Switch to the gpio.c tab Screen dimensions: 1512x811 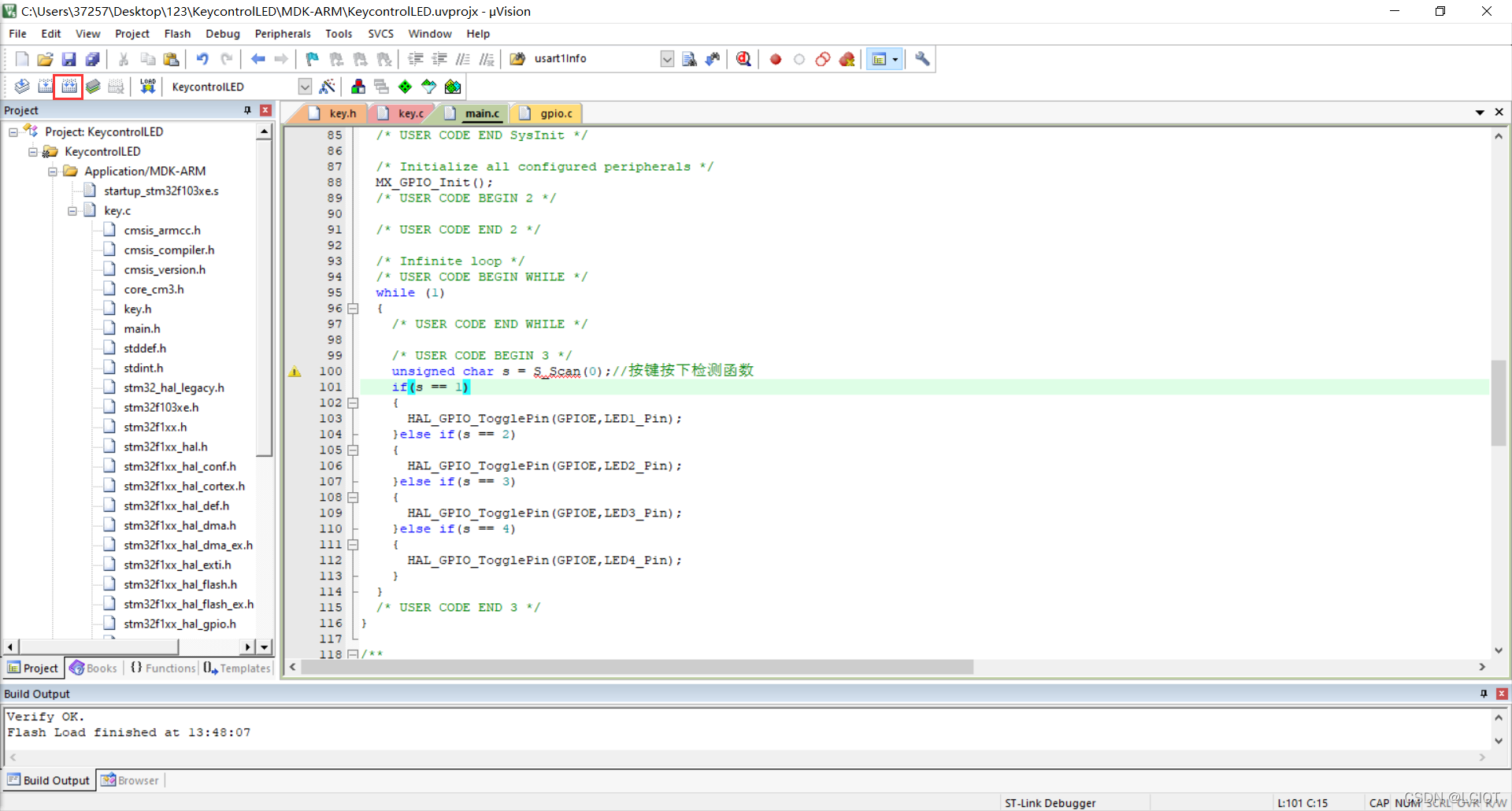[x=548, y=113]
